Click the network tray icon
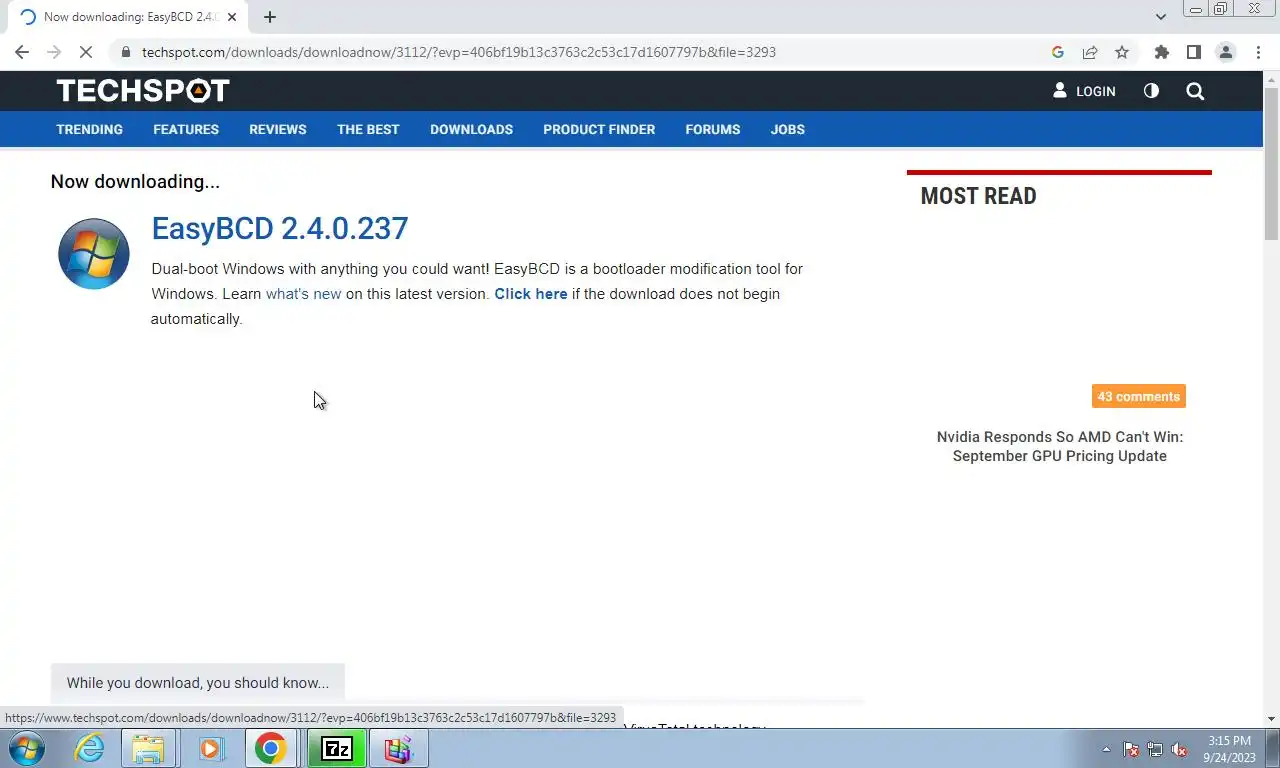 pyautogui.click(x=1155, y=749)
